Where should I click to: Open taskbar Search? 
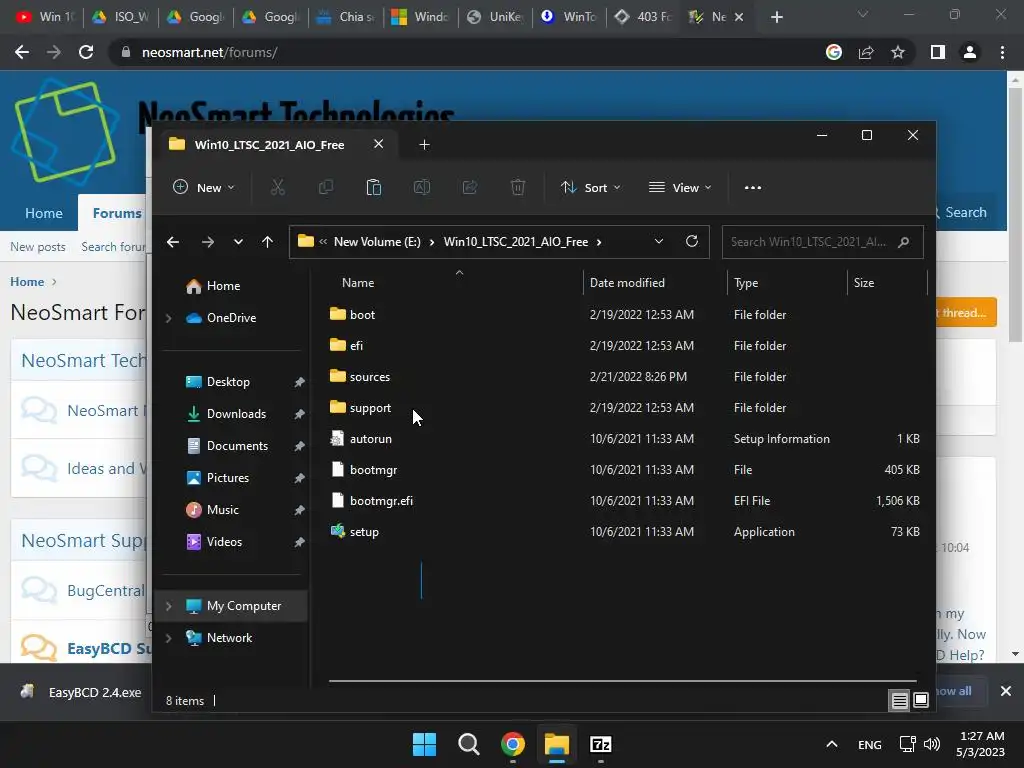pyautogui.click(x=469, y=744)
